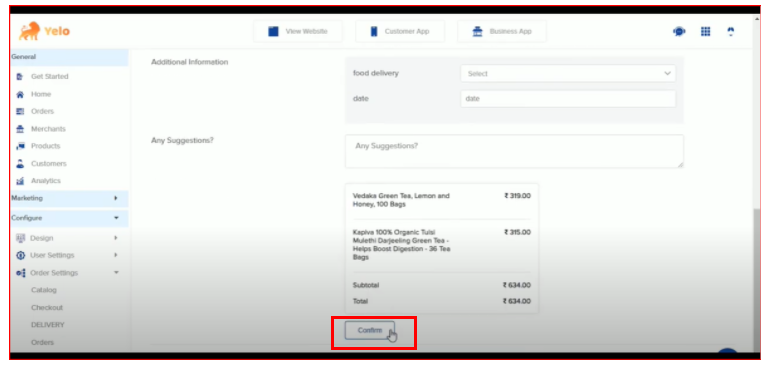Open Customers in the sidebar
The image size is (766, 366).
(x=49, y=164)
